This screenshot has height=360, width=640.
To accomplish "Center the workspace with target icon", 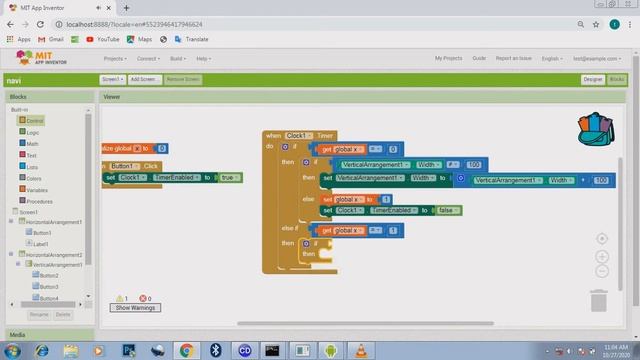I will (602, 239).
